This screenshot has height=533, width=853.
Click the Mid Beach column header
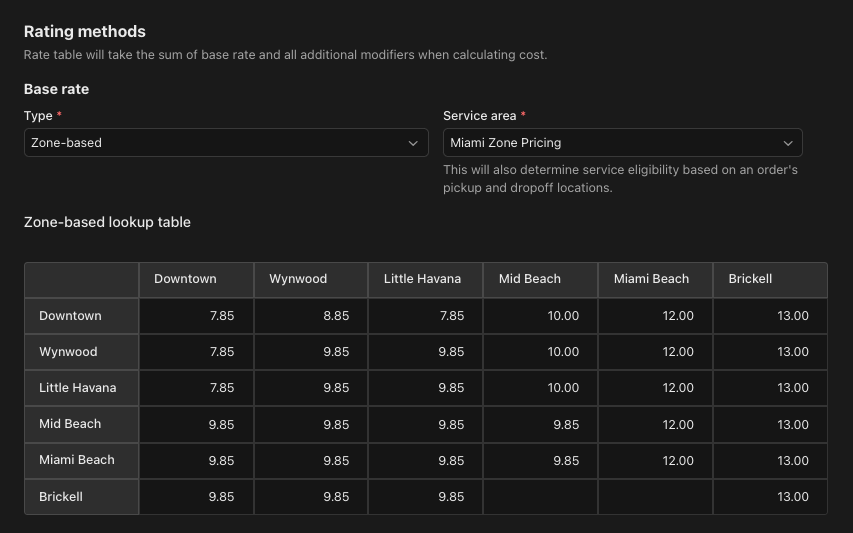[541, 280]
